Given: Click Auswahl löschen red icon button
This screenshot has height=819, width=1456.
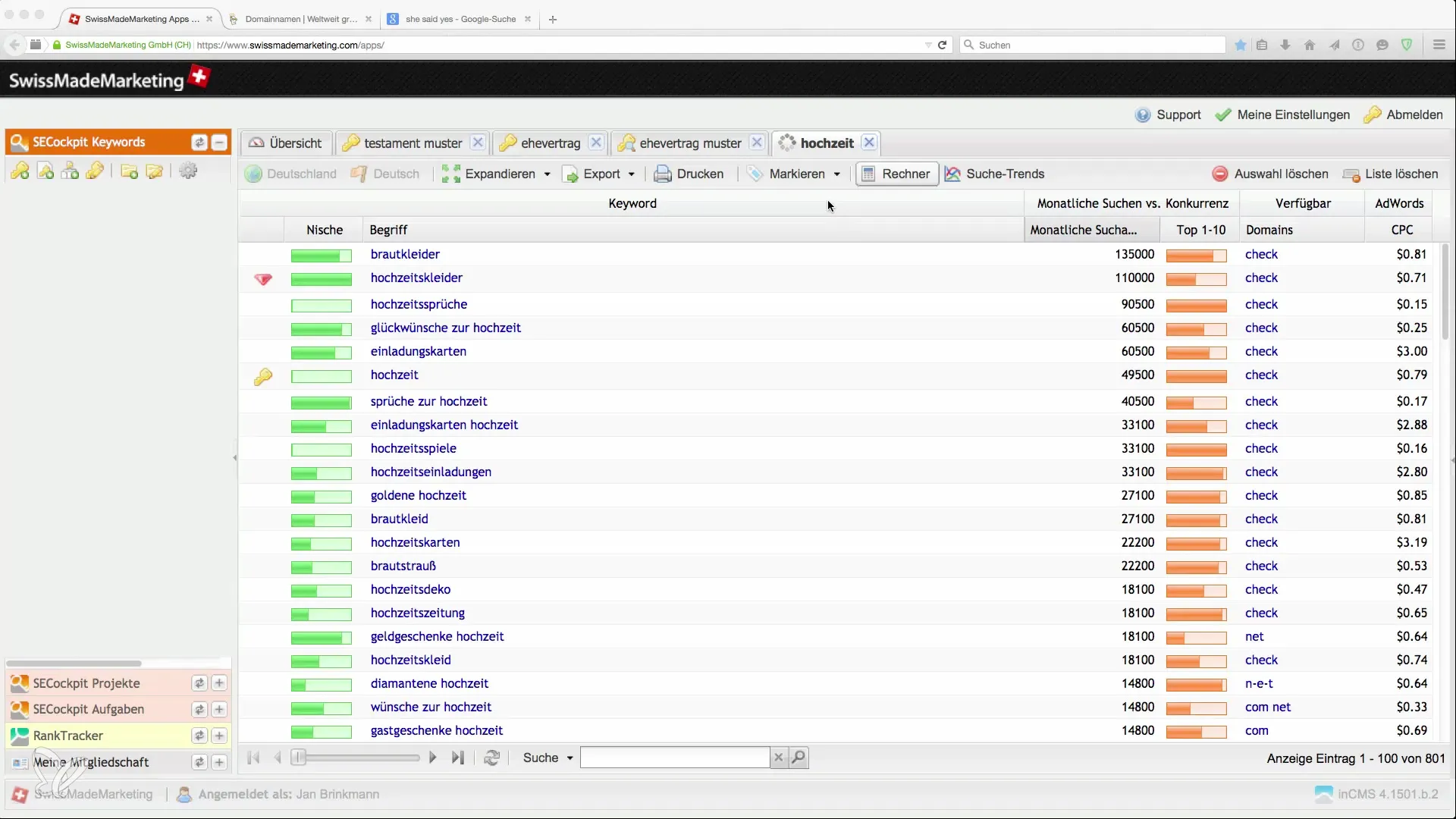Looking at the screenshot, I should [x=1220, y=174].
